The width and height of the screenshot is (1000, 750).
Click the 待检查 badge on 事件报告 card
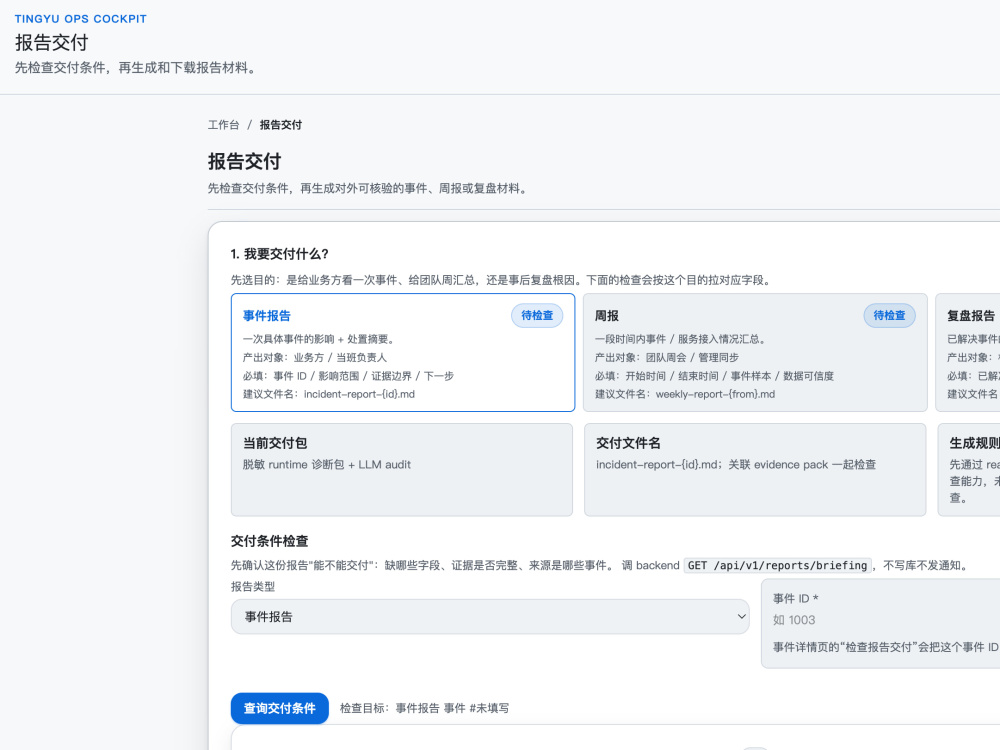click(537, 316)
